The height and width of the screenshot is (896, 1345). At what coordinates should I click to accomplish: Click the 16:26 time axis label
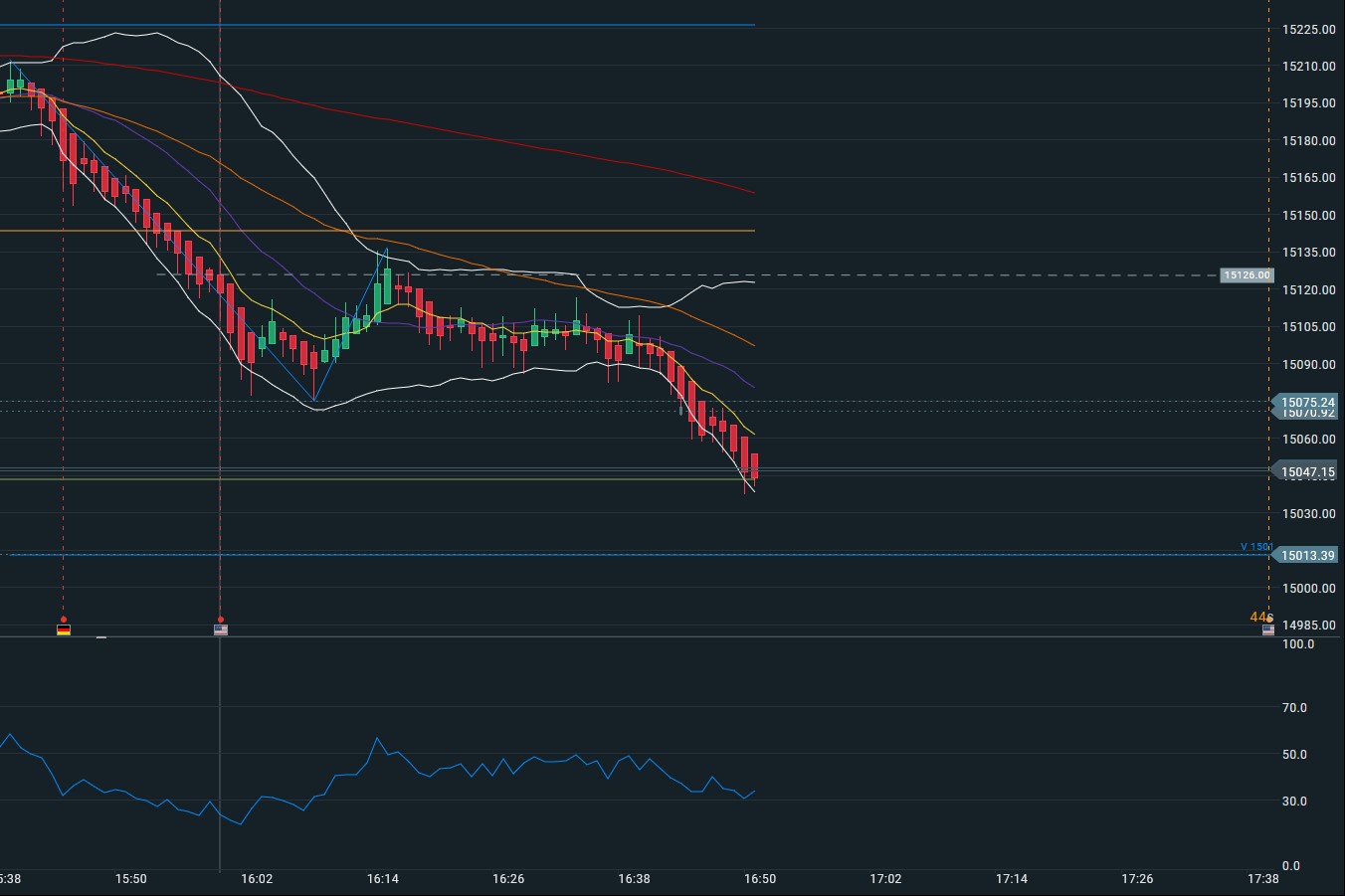[x=508, y=879]
